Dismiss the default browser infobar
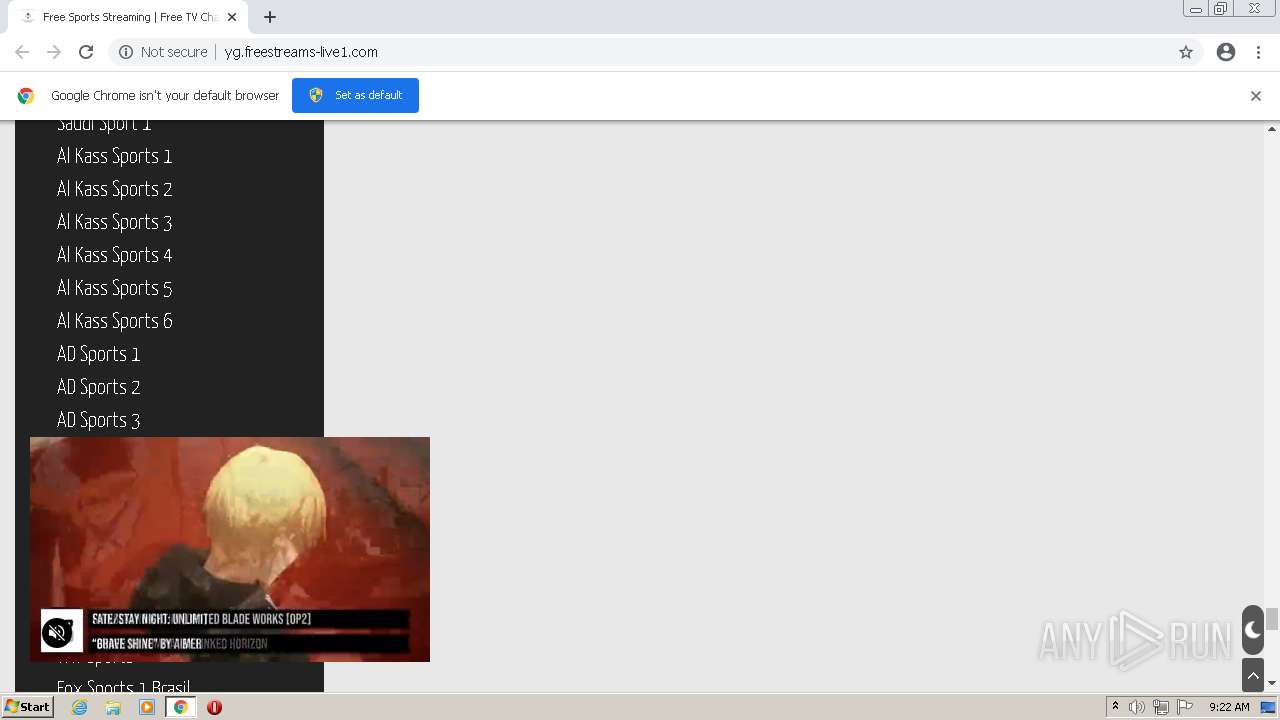The width and height of the screenshot is (1280, 720). click(1256, 96)
